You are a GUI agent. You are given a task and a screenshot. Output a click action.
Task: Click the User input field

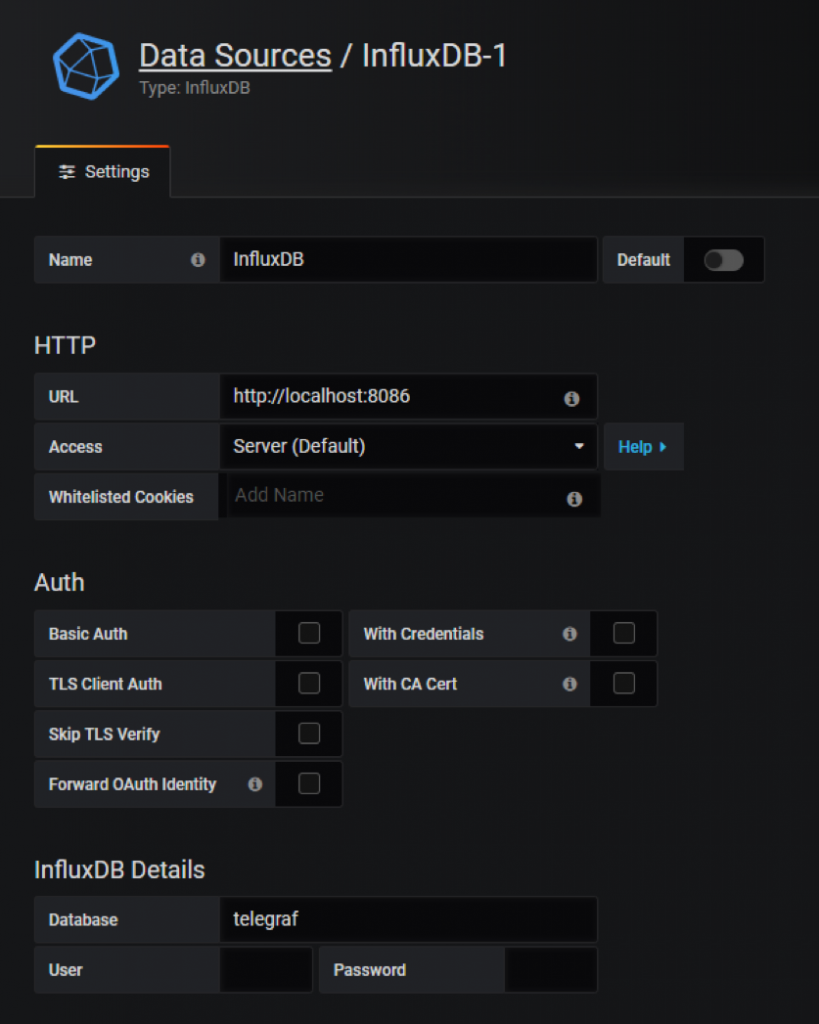tap(266, 970)
